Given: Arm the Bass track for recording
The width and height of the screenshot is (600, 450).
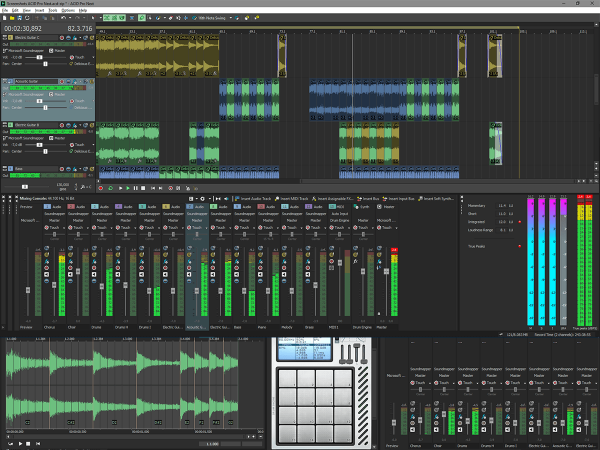Looking at the screenshot, I should click(62, 169).
